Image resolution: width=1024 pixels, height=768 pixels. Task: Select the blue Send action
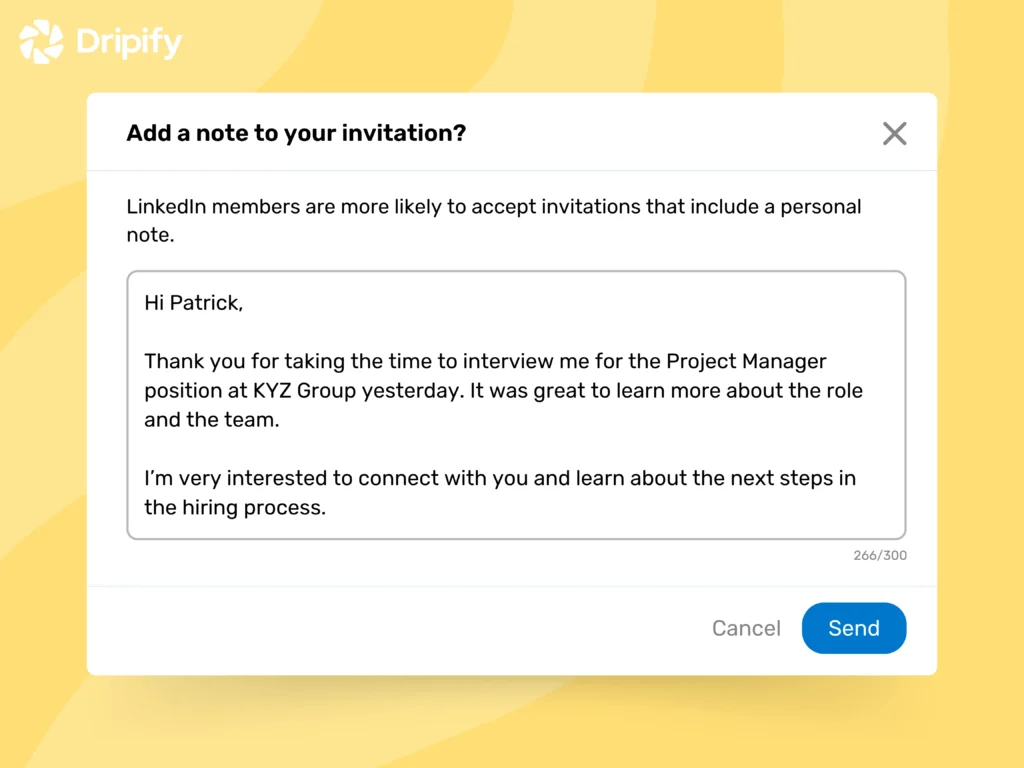(x=853, y=628)
